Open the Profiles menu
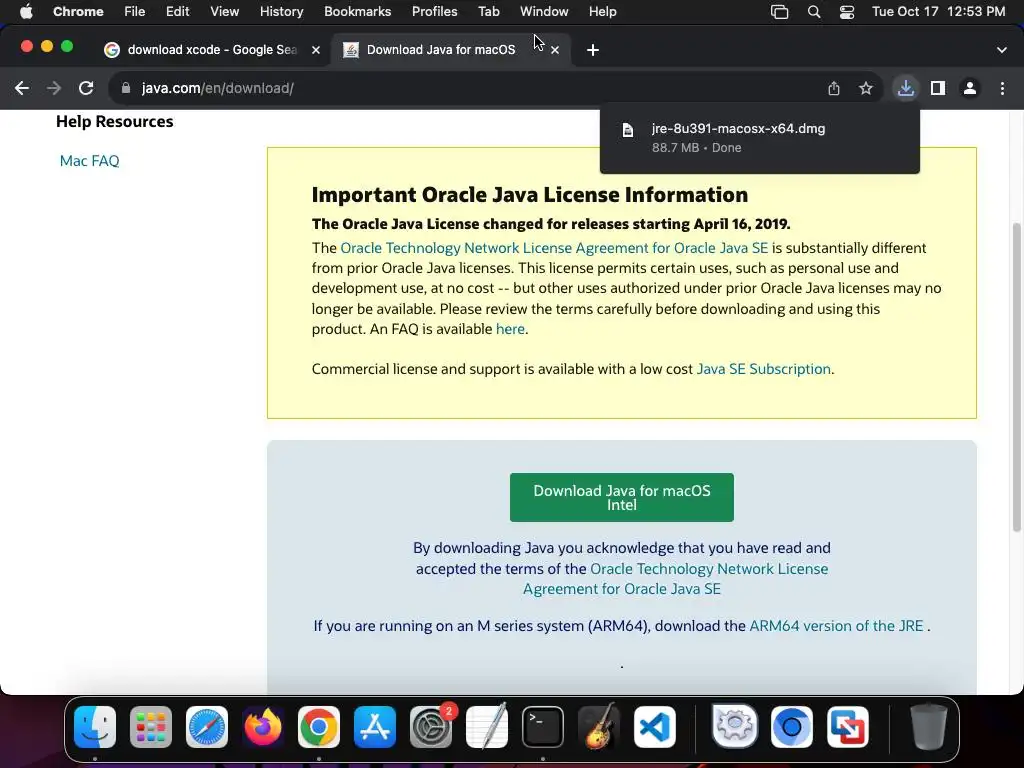Screen dimensions: 1024x768 (x=434, y=12)
